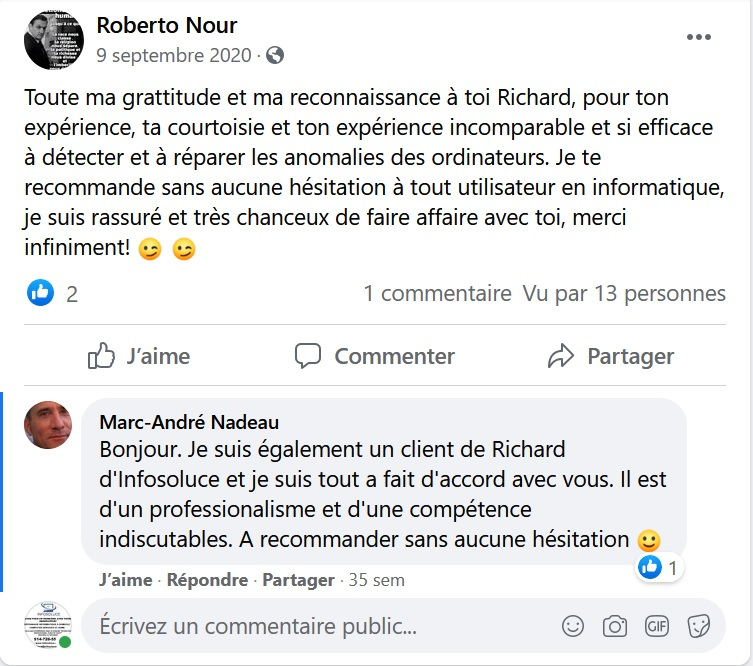Click the 9 septembre 2020 timestamp
Viewport: 753px width, 666px height.
pyautogui.click(x=173, y=56)
